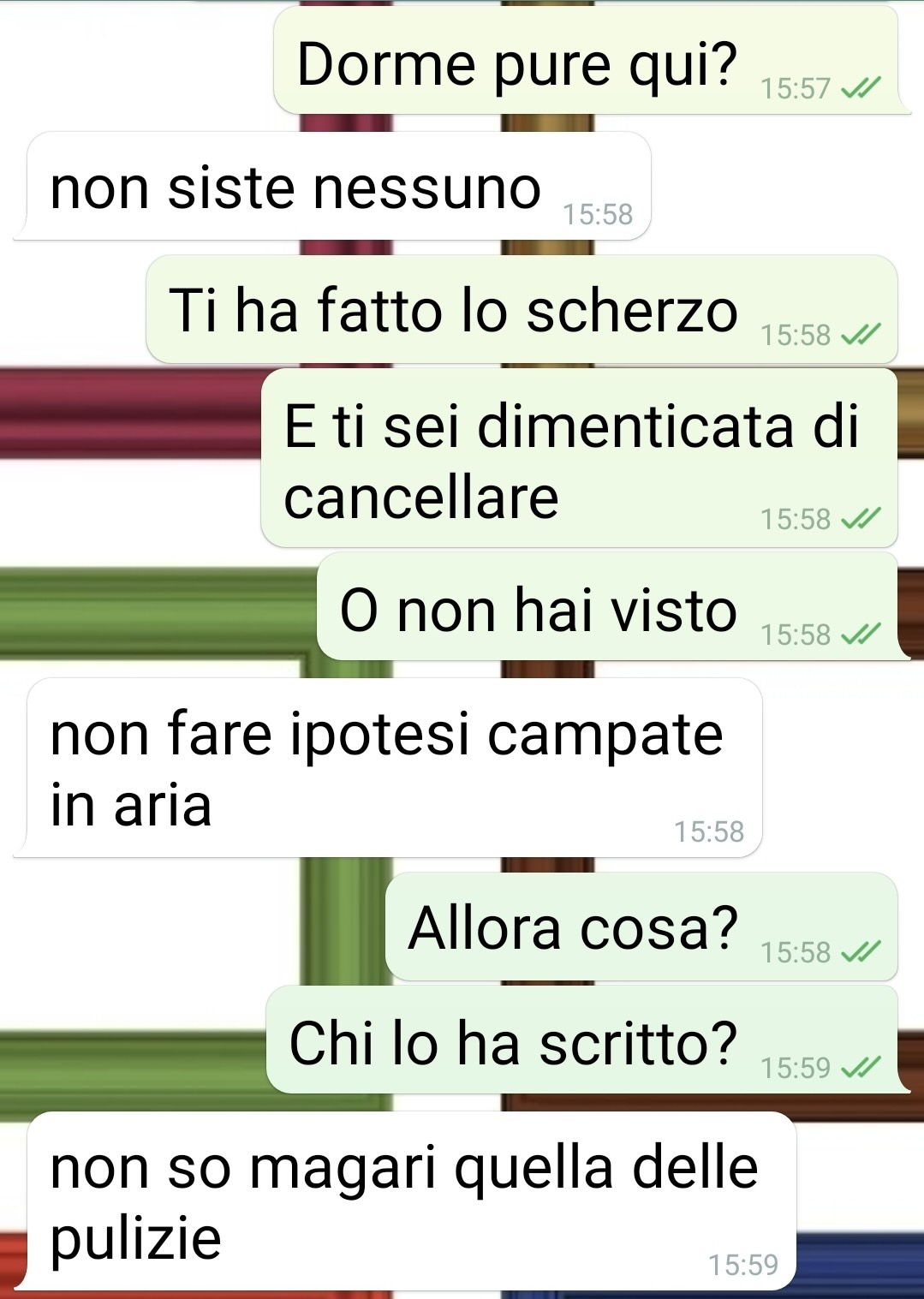Tap the read ticks on 'O non hai visto'

[861, 635]
